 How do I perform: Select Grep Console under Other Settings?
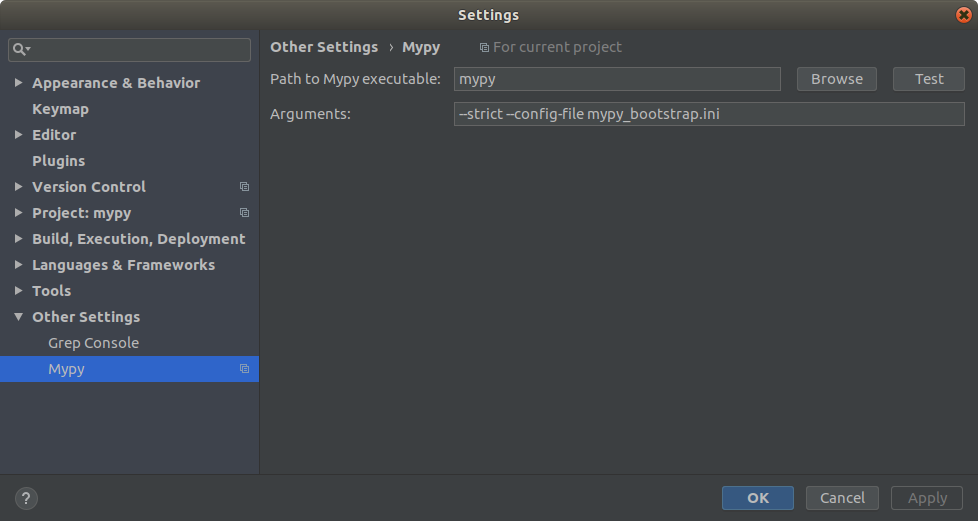[x=93, y=343]
